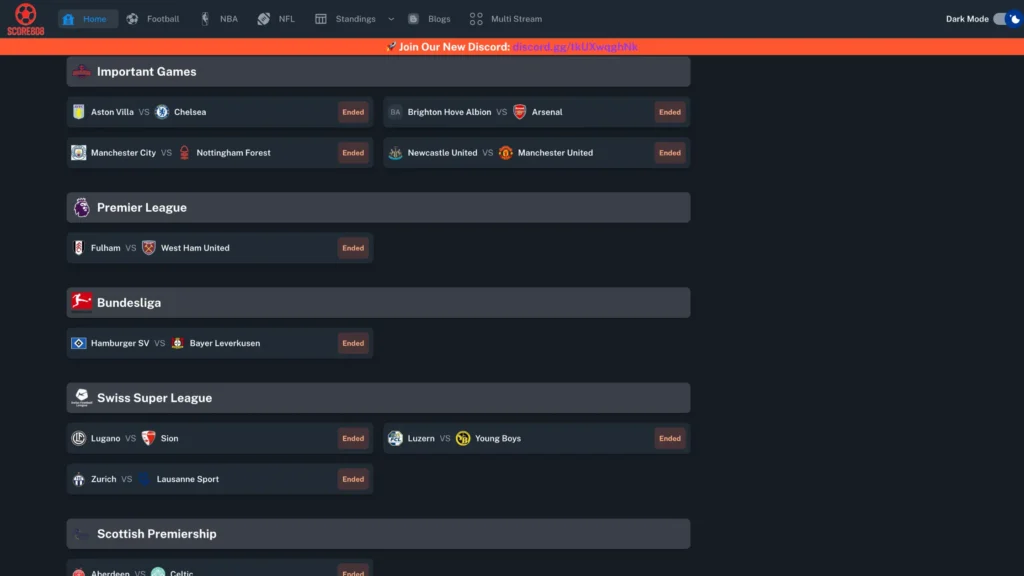Click the Manchester United crest
Screen dimensions: 1024x576
(506, 152)
